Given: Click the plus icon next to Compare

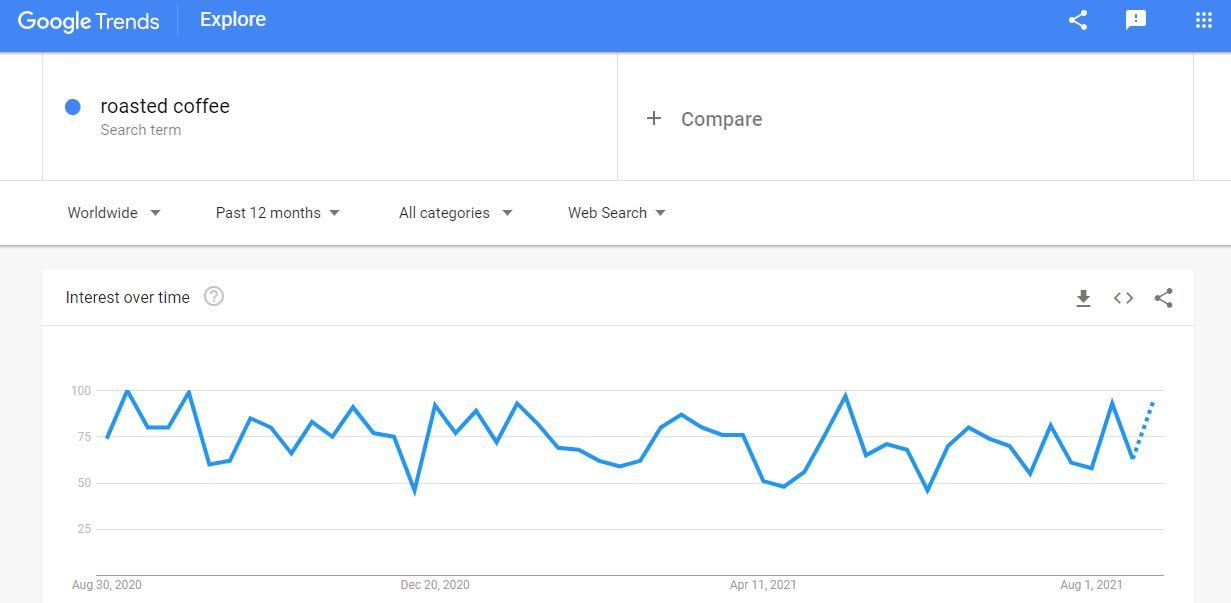Looking at the screenshot, I should [x=654, y=119].
